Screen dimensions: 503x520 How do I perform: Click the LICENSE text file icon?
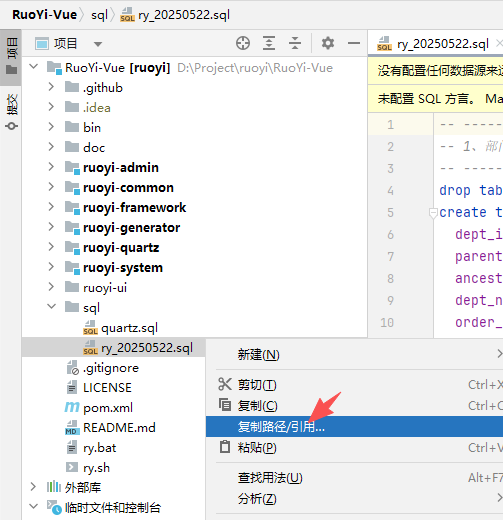click(72, 387)
